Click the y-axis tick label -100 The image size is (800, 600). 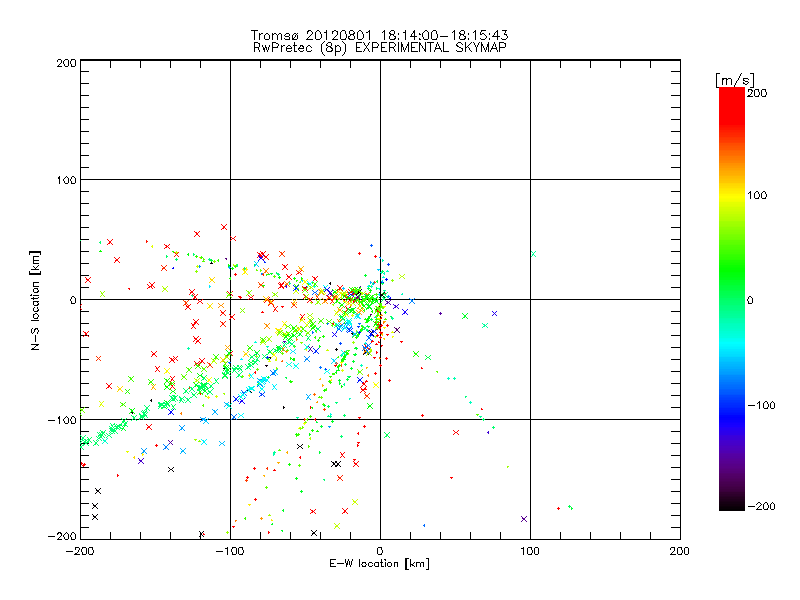pyautogui.click(x=62, y=420)
